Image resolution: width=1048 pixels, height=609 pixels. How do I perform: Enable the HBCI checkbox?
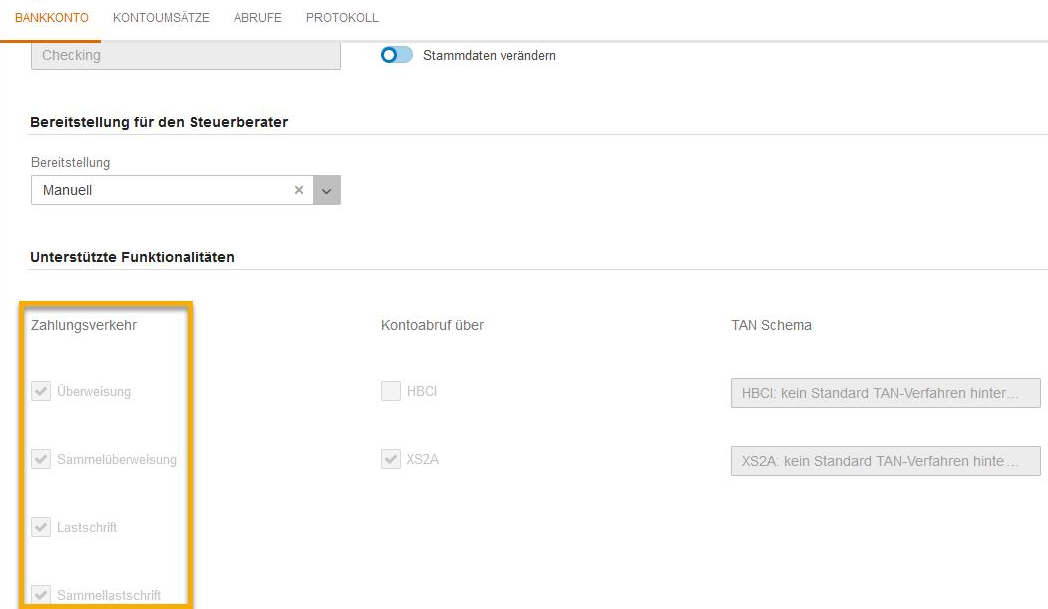[x=391, y=391]
